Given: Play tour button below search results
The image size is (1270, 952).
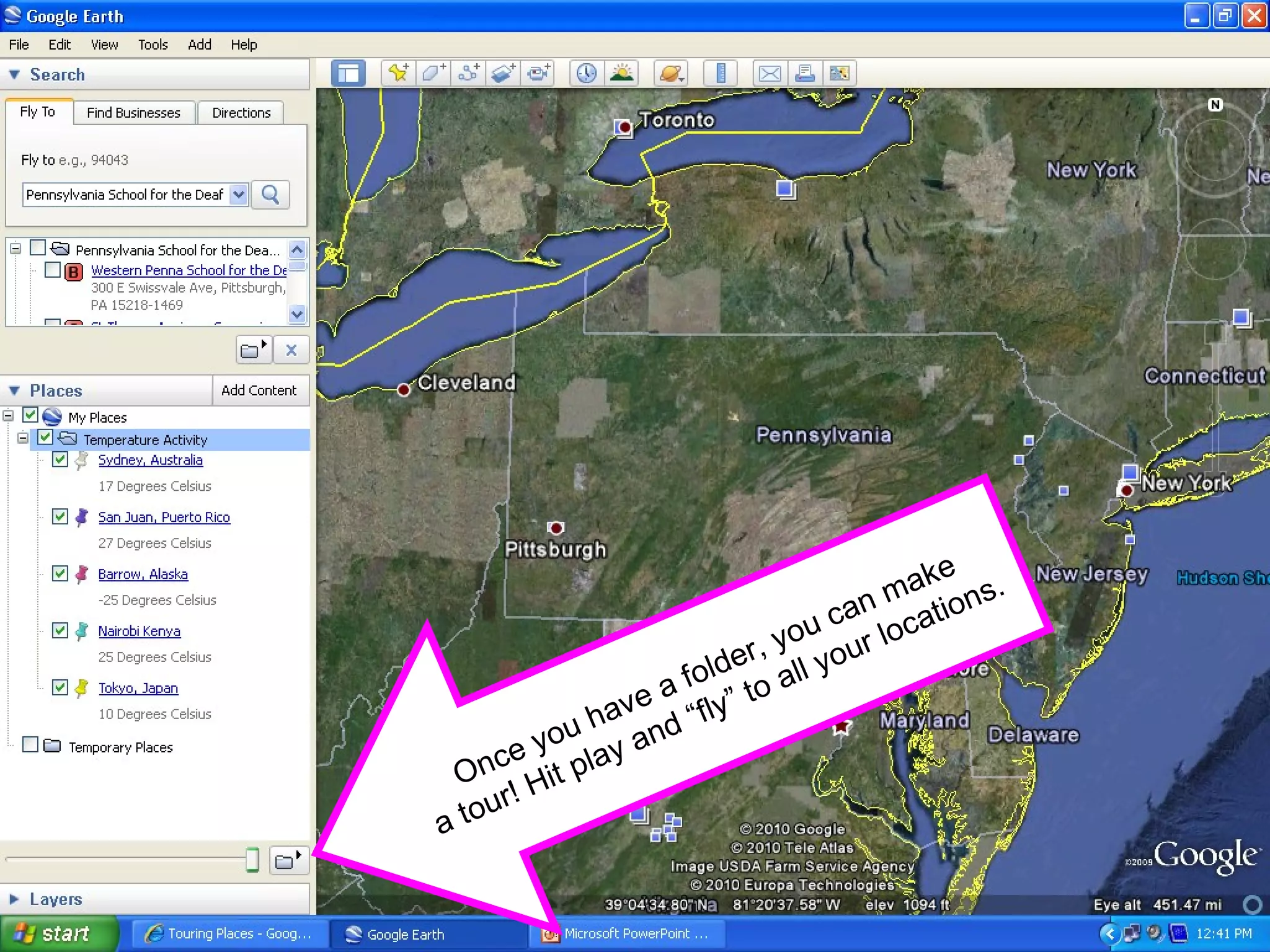Looking at the screenshot, I should coord(254,350).
